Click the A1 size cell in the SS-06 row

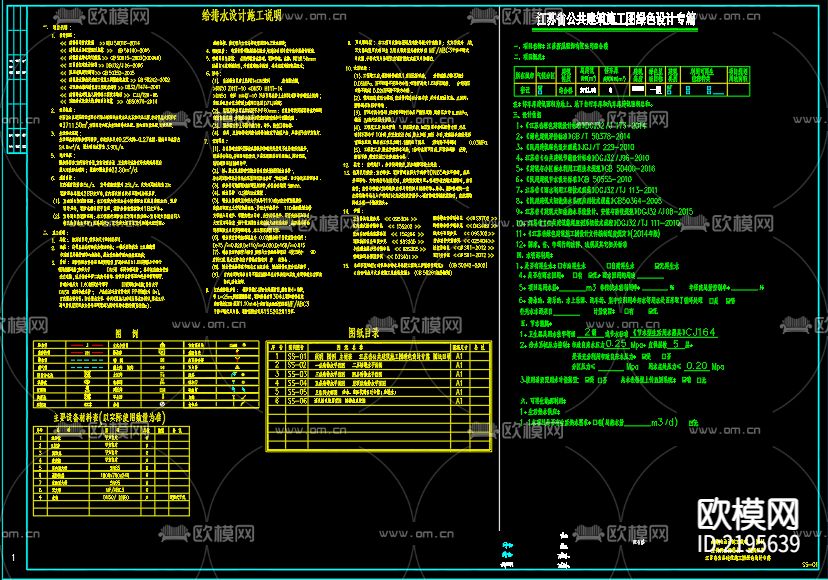tap(459, 401)
